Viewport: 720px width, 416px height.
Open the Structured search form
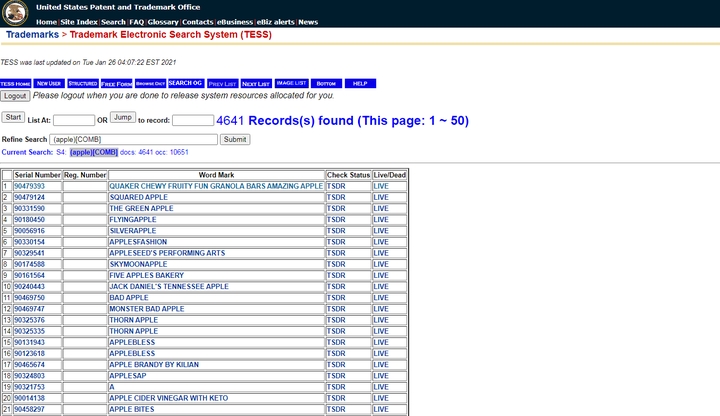(83, 83)
